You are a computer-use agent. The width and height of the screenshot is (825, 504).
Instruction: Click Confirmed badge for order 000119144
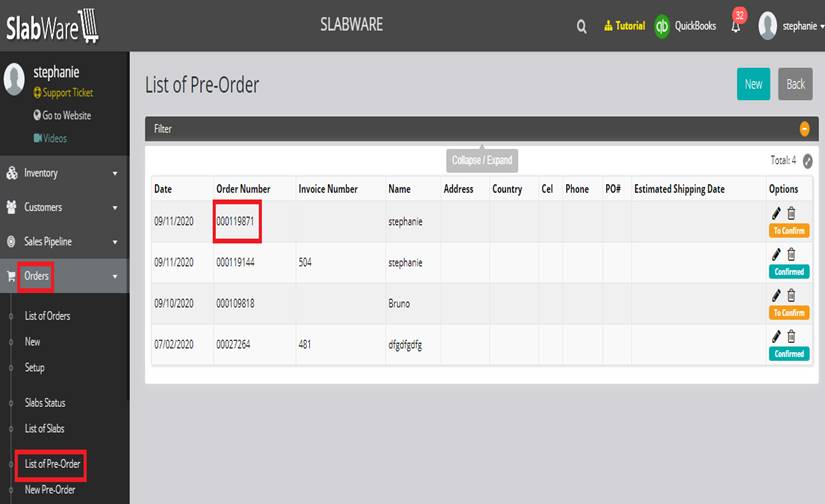(x=789, y=271)
